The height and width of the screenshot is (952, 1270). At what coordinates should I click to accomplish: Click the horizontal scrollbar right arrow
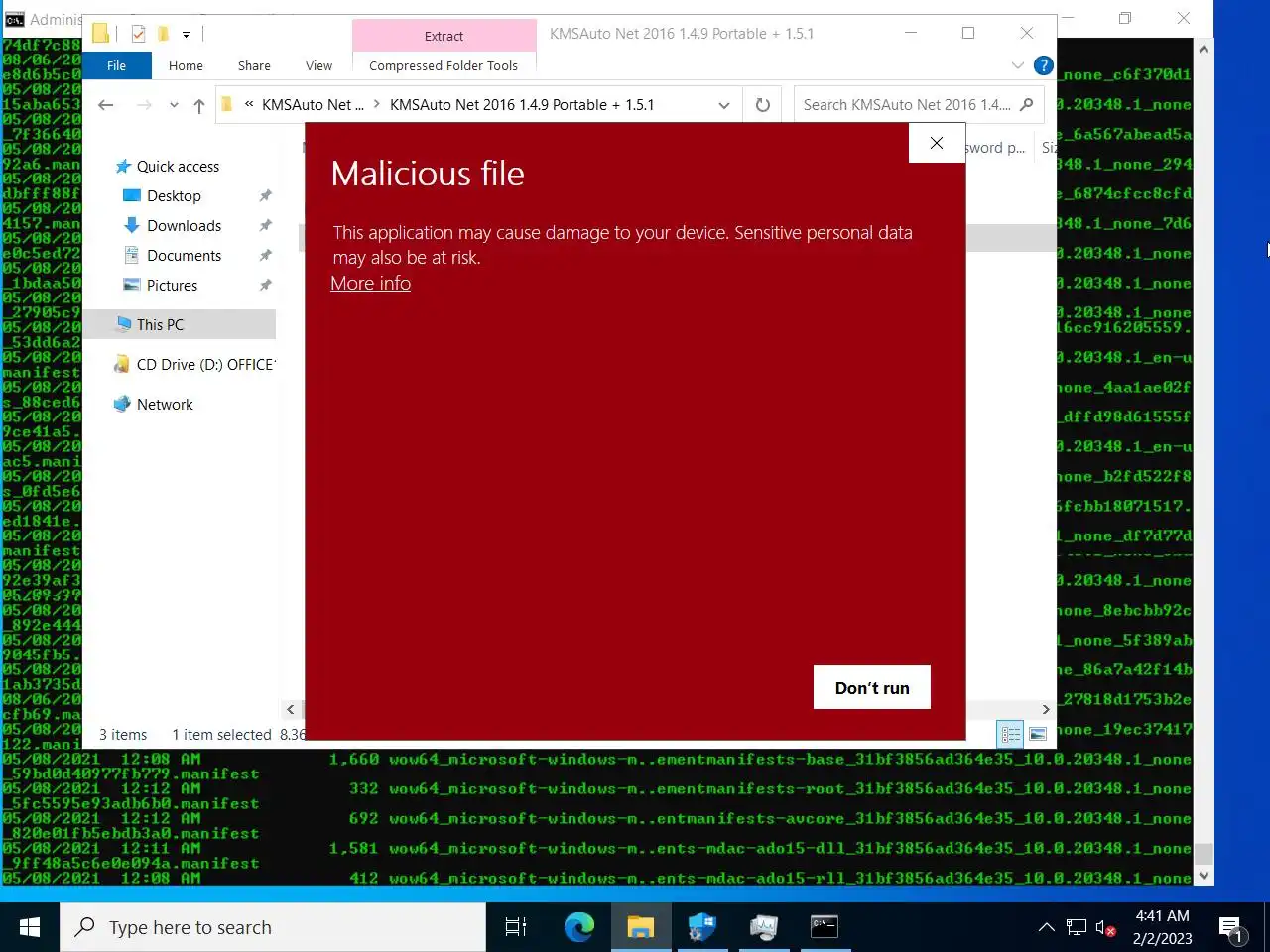point(1045,709)
